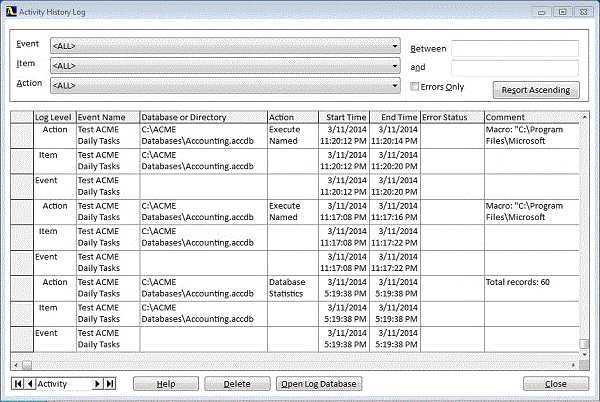600x402 pixels.
Task: Enable the Errors Only checkbox
Action: (x=414, y=86)
